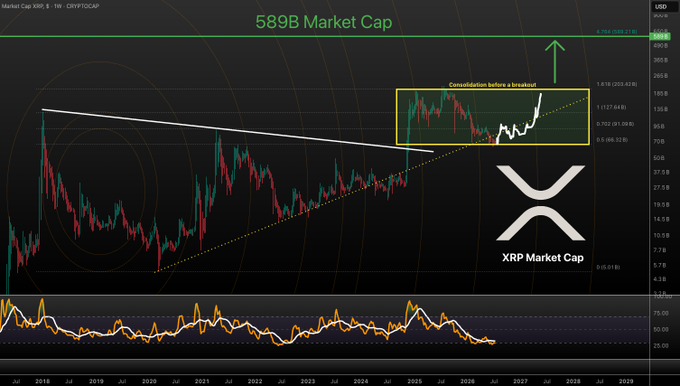680x386 pixels.
Task: Click 2028 on the time axis
Action: pyautogui.click(x=573, y=381)
